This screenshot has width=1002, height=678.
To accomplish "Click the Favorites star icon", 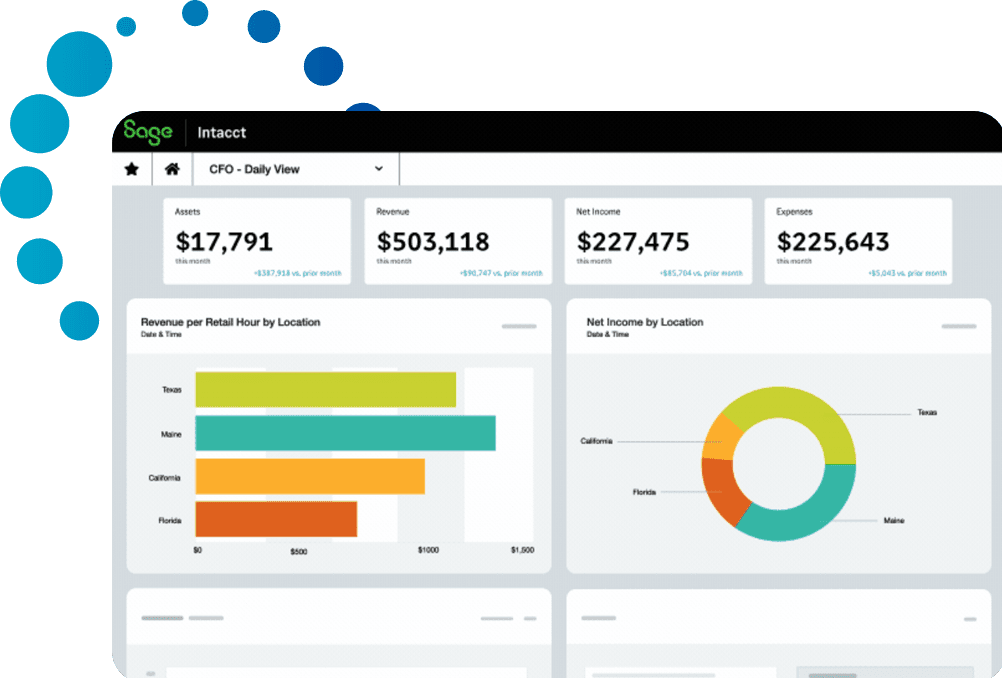I will pos(131,169).
